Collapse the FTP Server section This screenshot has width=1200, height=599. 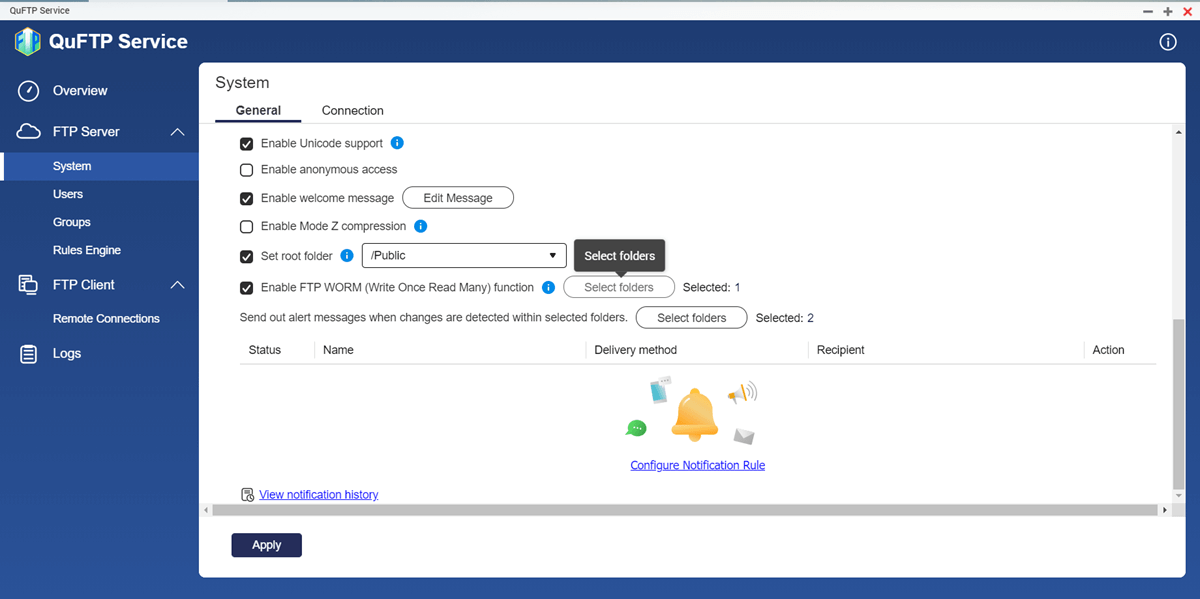click(x=177, y=132)
